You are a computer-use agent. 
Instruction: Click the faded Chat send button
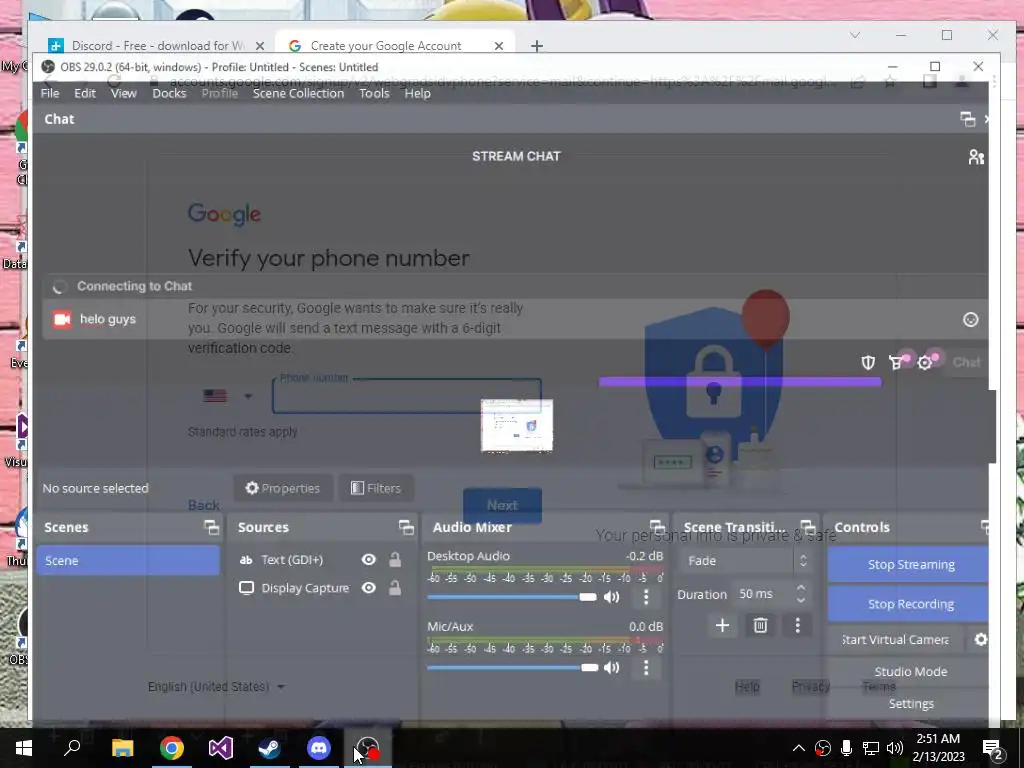click(x=967, y=362)
